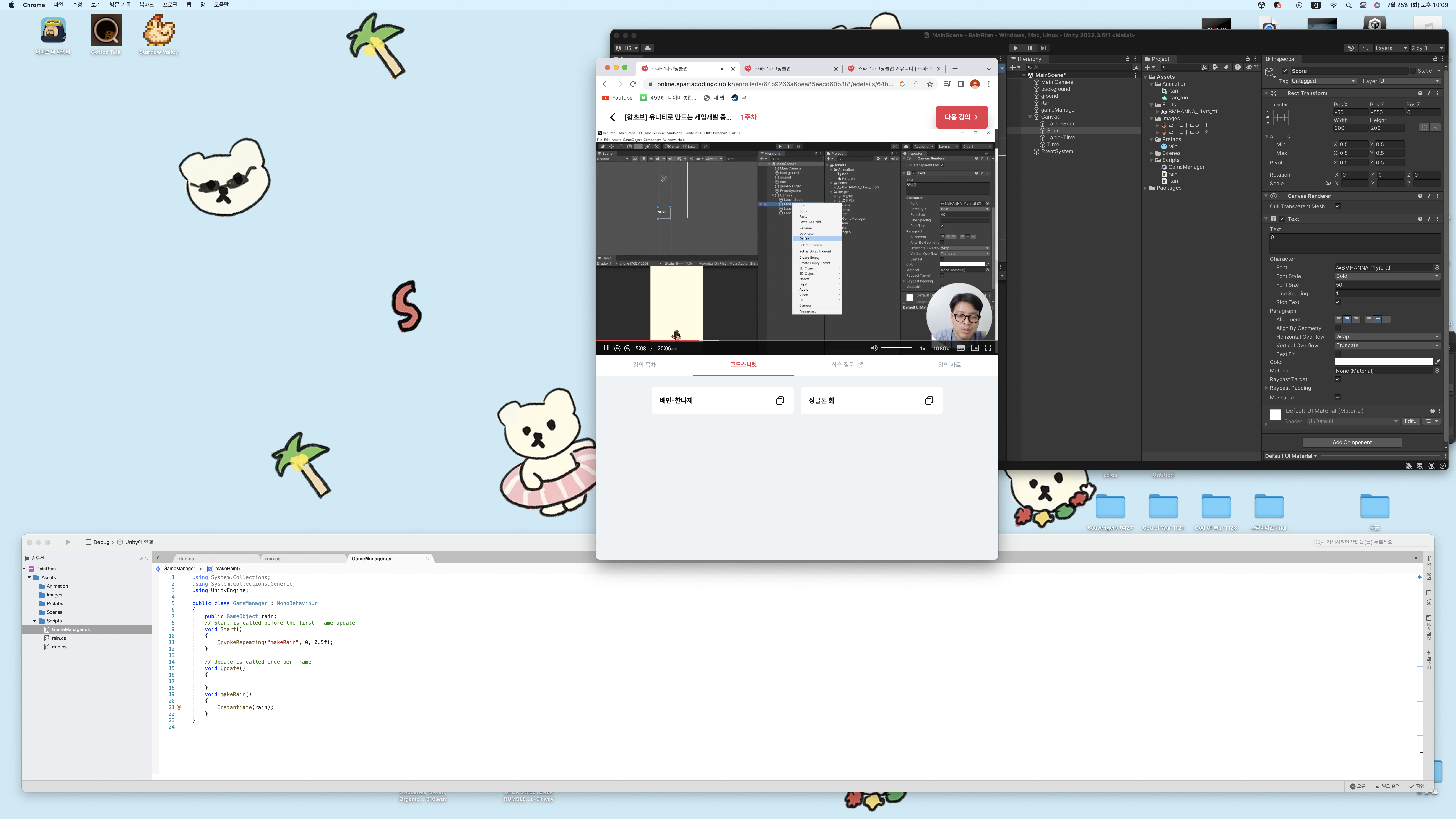The width and height of the screenshot is (1456, 819).
Task: Enable the Best Fit checkbox
Action: pos(1338,354)
